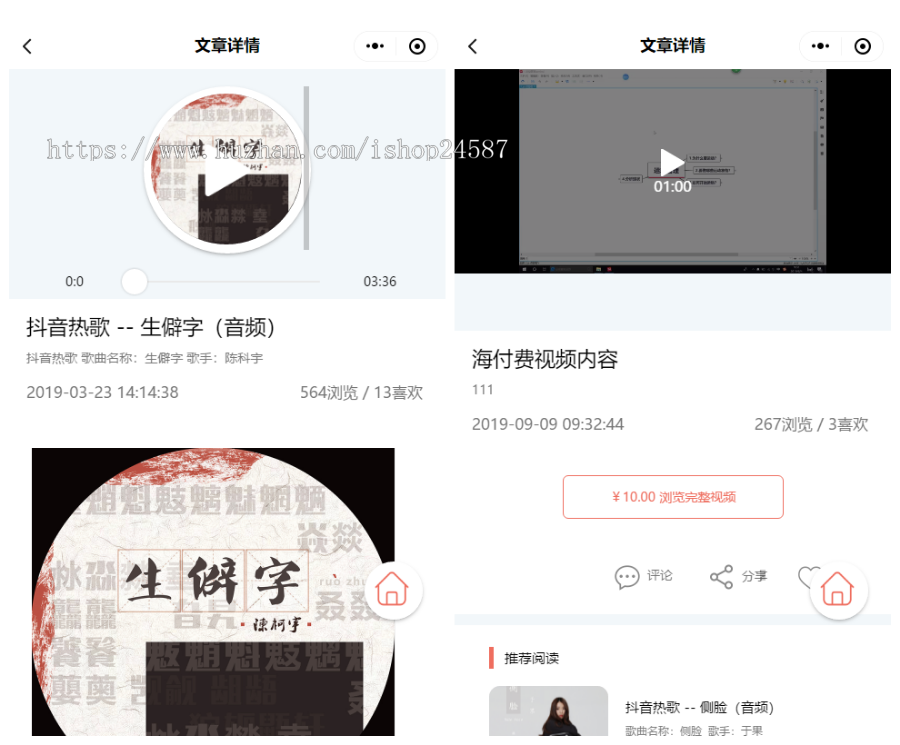900x745 pixels.
Task: Click the 111 description under video title
Action: 482,390
